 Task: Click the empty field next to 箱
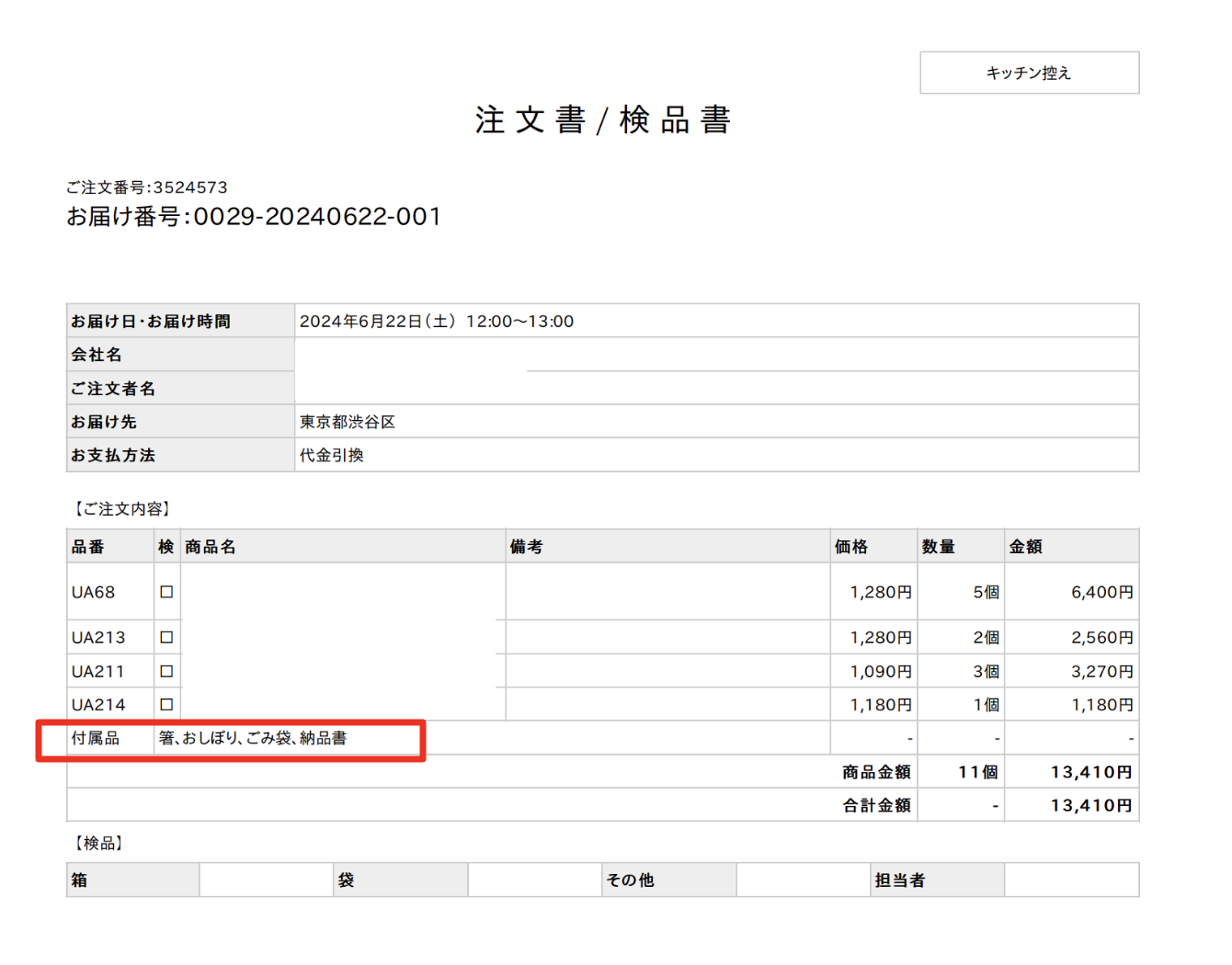point(267,880)
